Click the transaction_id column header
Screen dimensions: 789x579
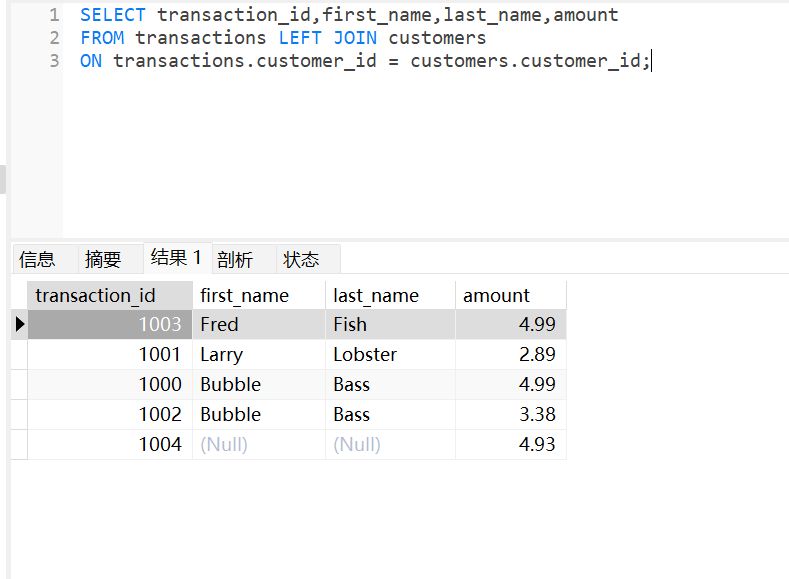(x=109, y=295)
